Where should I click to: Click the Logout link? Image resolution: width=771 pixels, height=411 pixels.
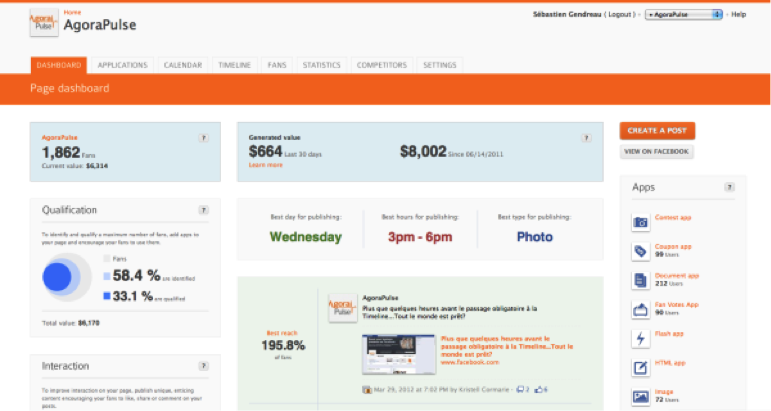[x=620, y=15]
